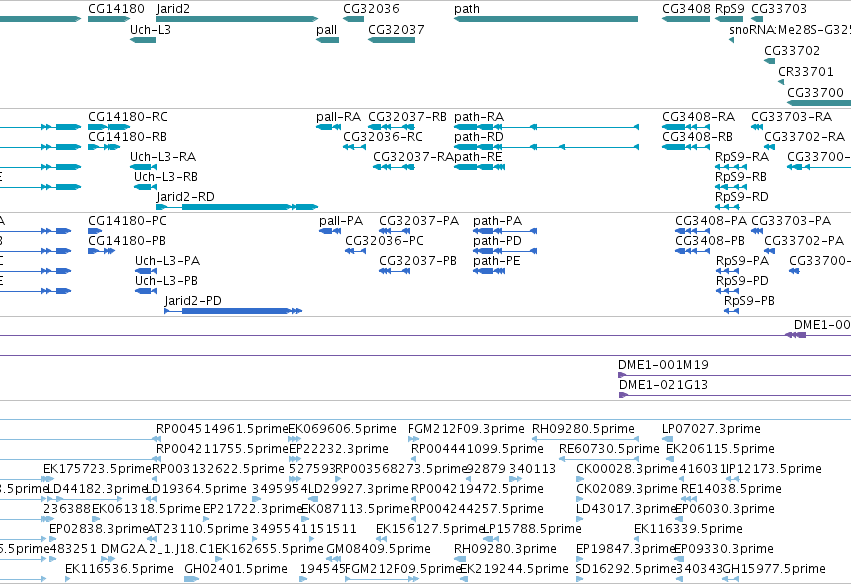Viewport: 851px width, 584px height.
Task: Open the RpS9 gene label
Action: coord(730,9)
